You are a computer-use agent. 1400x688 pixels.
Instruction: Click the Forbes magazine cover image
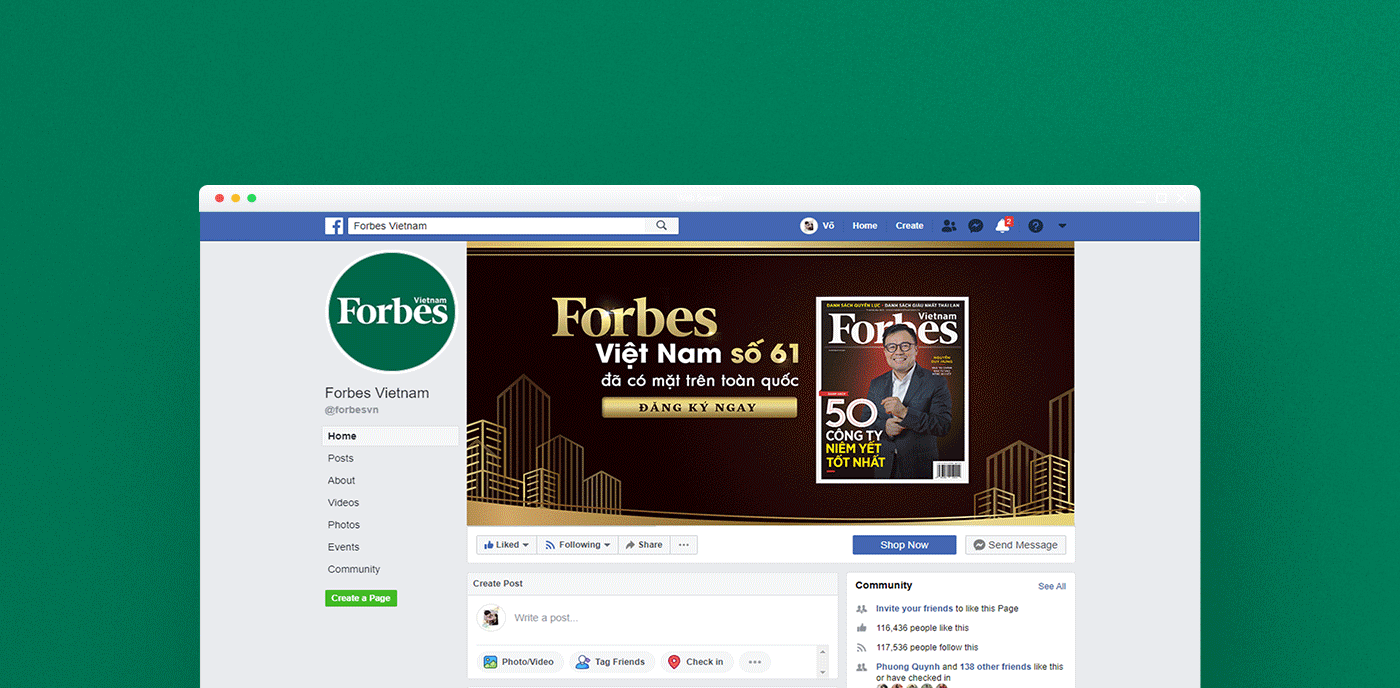892,390
